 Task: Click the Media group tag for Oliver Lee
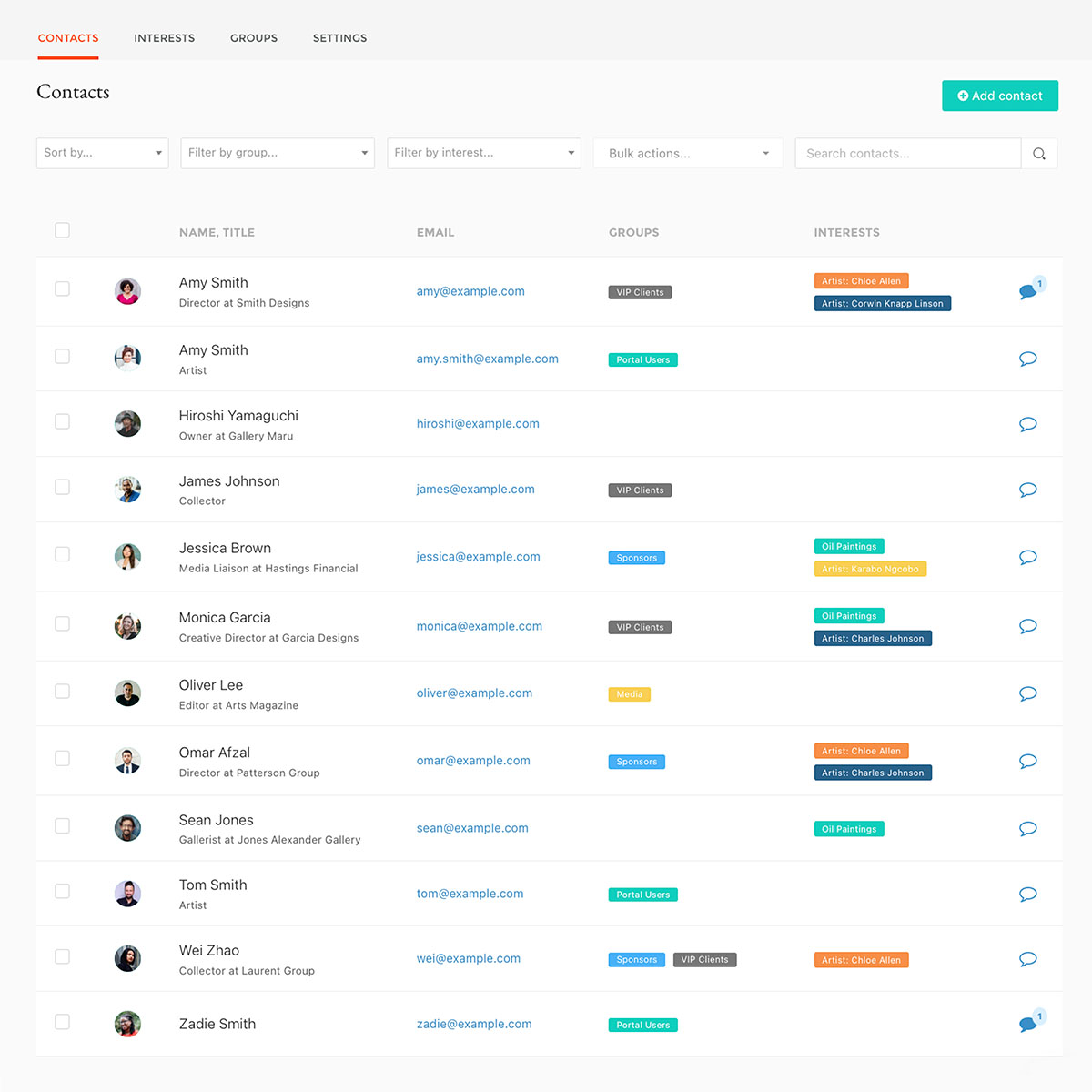tap(630, 694)
